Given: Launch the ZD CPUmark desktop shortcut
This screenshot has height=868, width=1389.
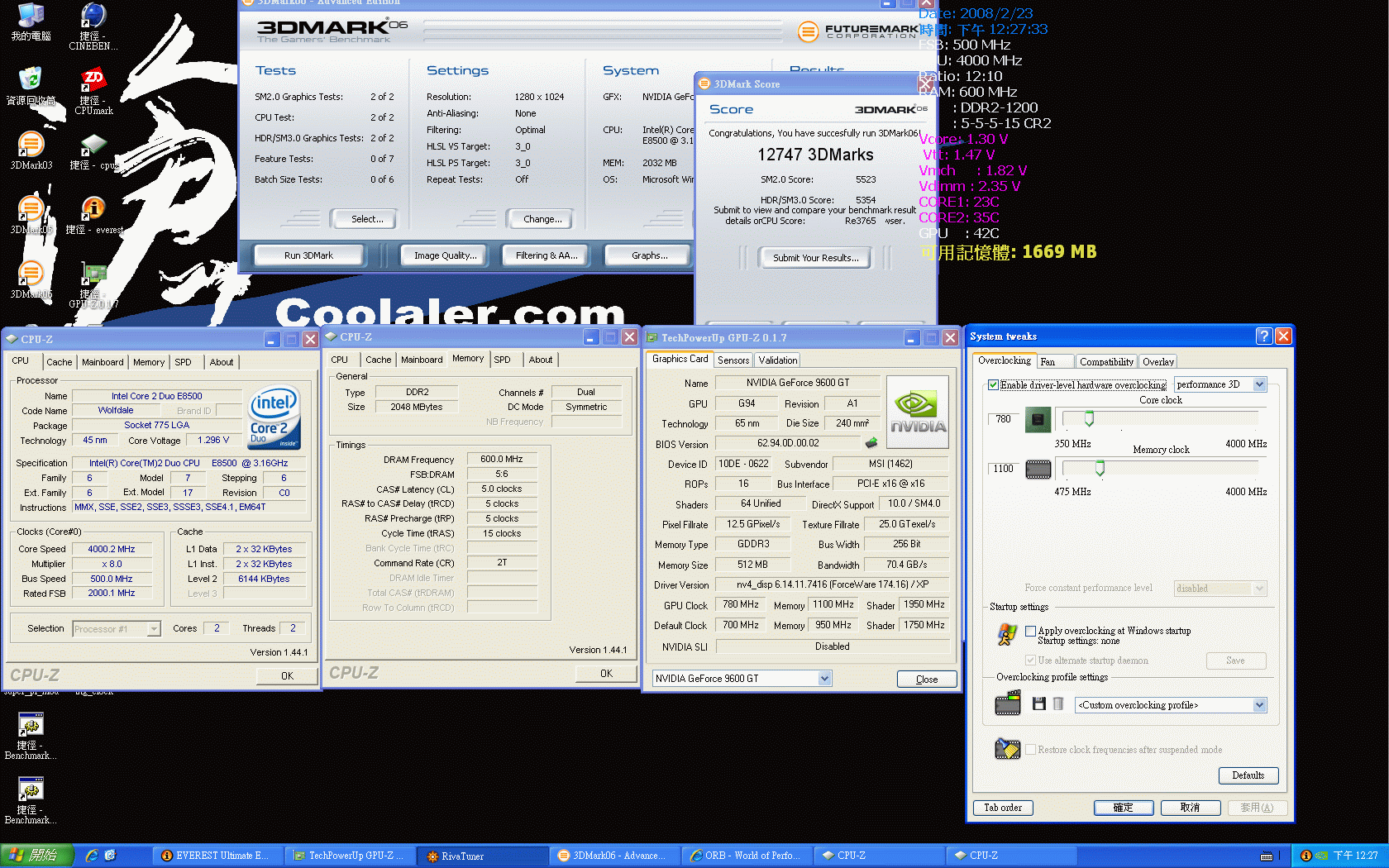Looking at the screenshot, I should 93,91.
